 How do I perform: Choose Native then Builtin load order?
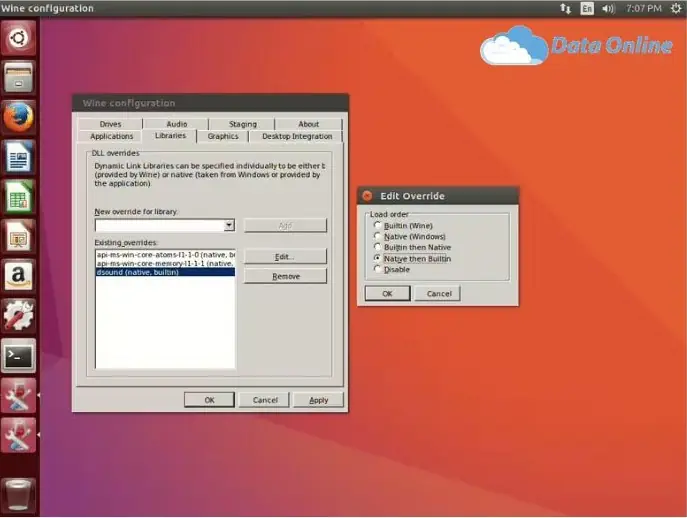click(412, 259)
